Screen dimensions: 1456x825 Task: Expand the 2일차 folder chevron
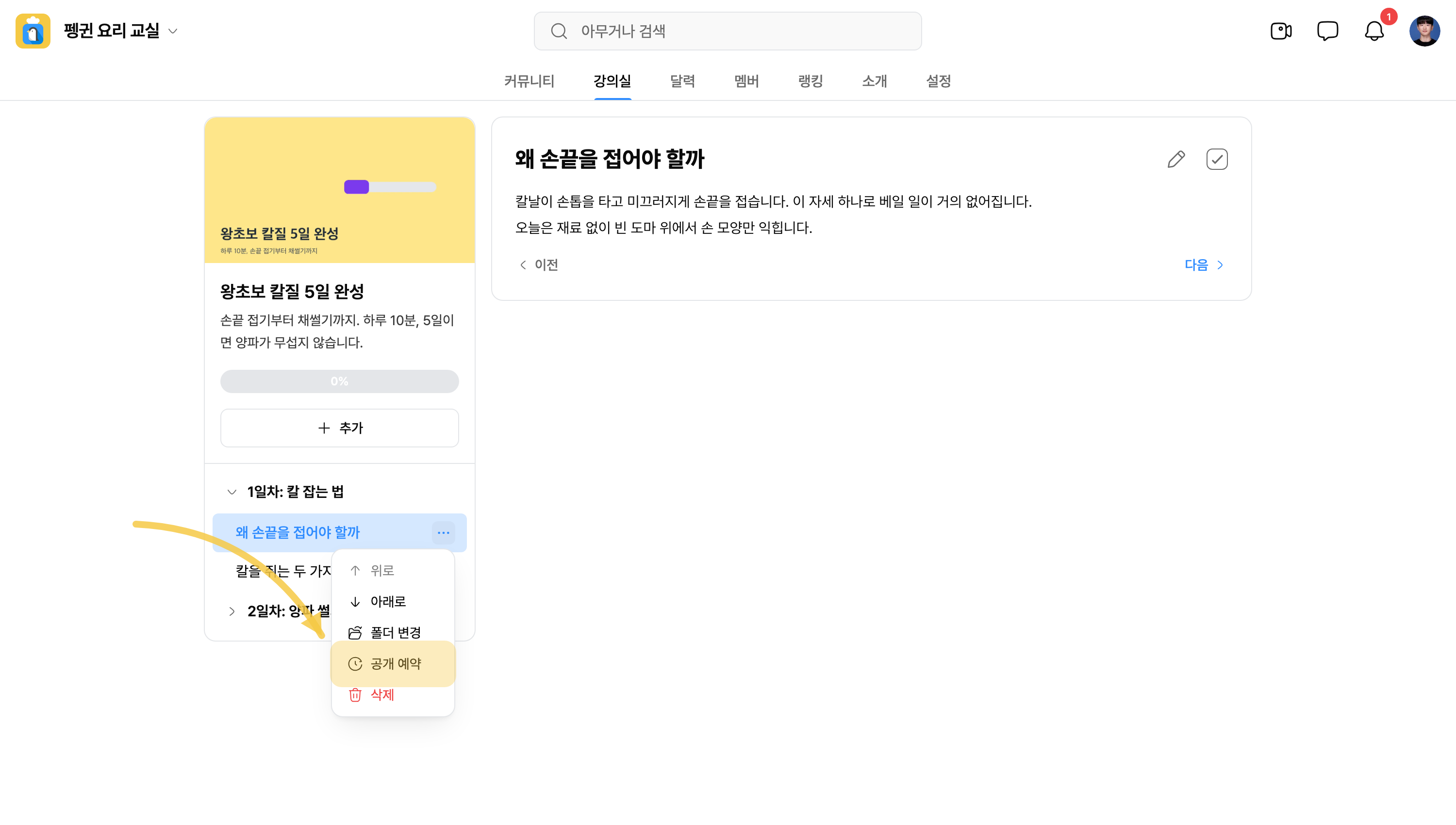point(232,611)
